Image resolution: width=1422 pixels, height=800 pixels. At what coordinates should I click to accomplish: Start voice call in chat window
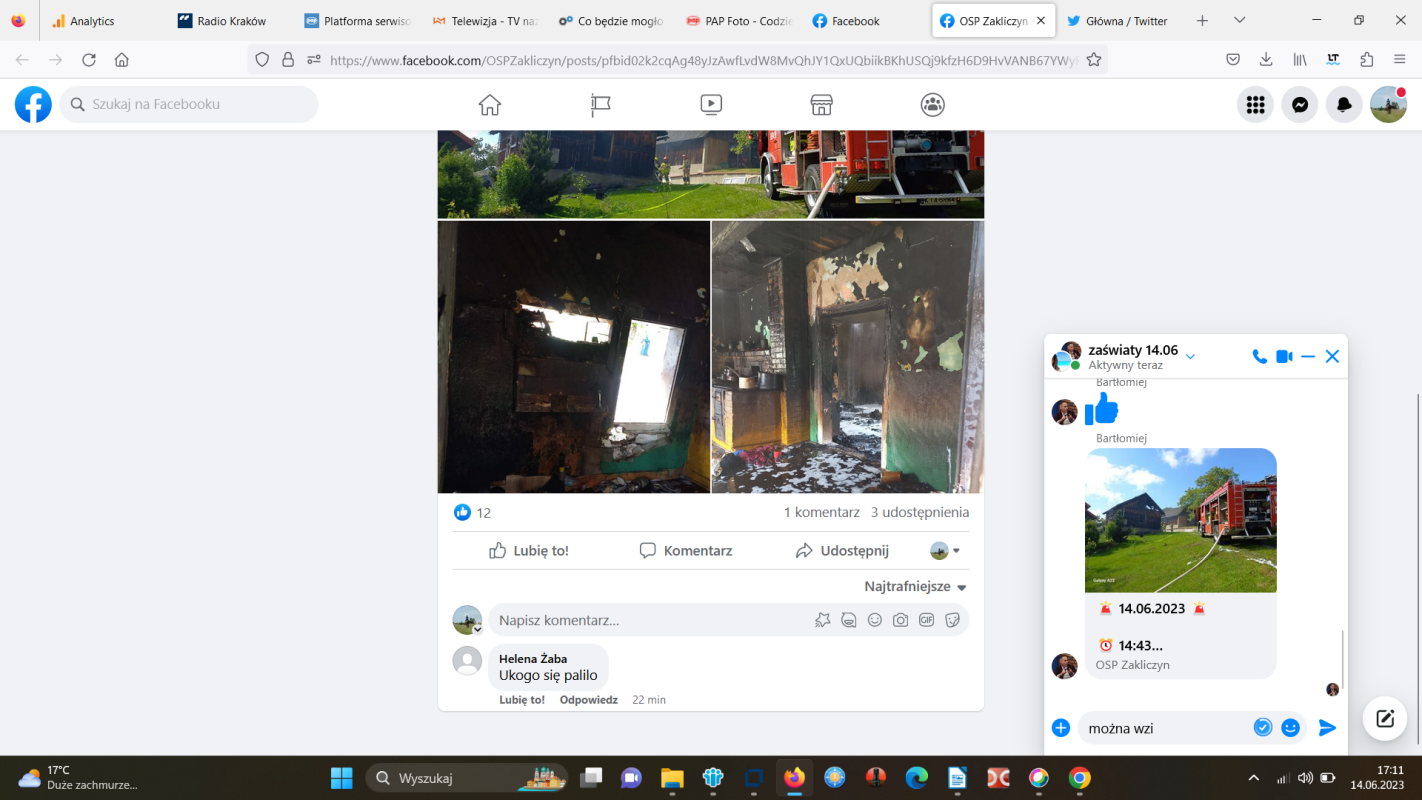[1259, 357]
